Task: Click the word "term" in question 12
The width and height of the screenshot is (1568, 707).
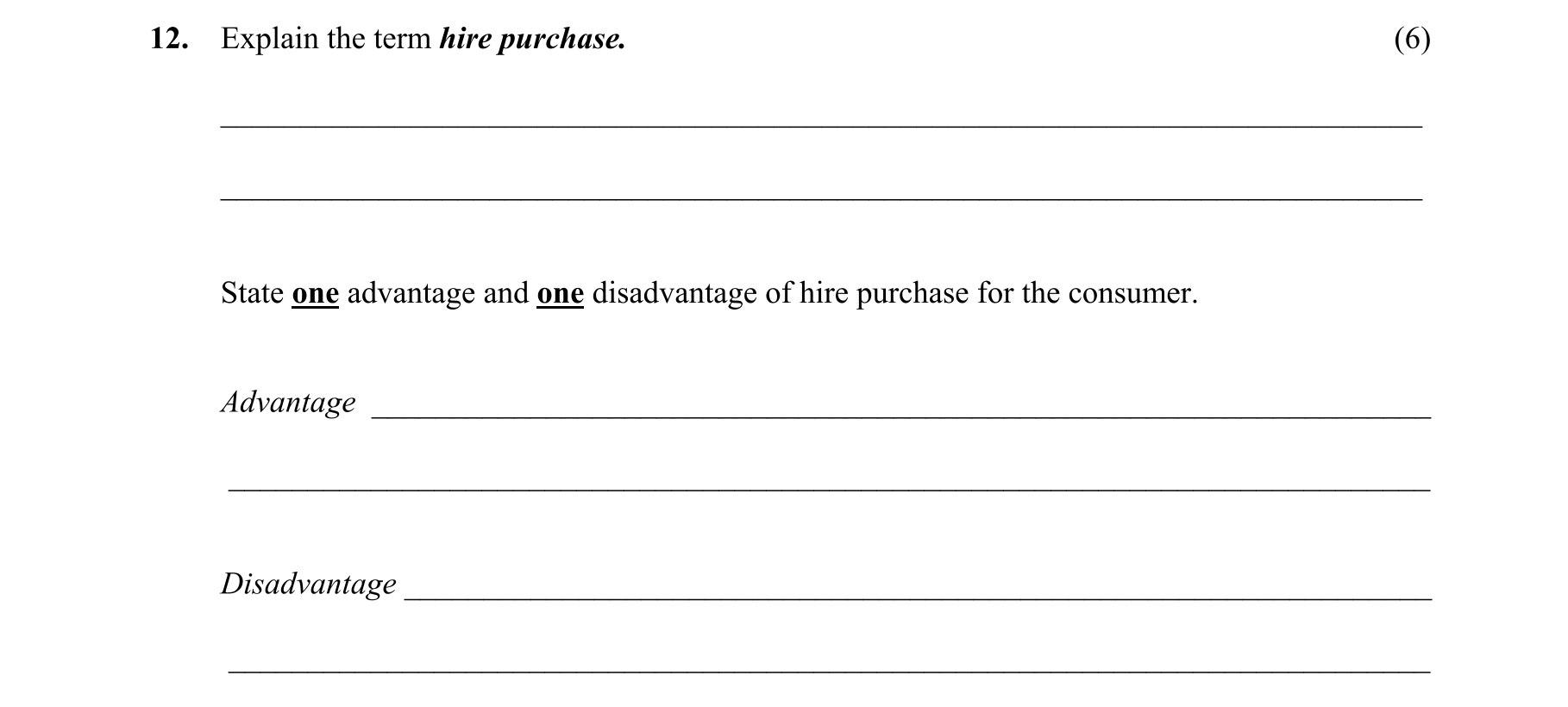Action: click(x=402, y=39)
